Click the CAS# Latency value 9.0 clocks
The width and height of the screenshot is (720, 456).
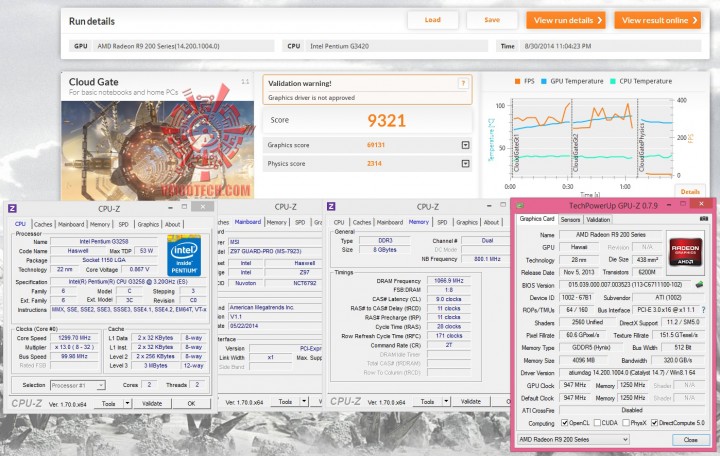coord(449,299)
